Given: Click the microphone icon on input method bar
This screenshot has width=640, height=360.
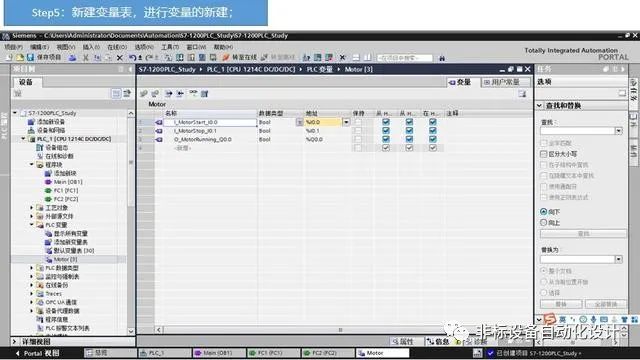Looking at the screenshot, I should pyautogui.click(x=593, y=319).
